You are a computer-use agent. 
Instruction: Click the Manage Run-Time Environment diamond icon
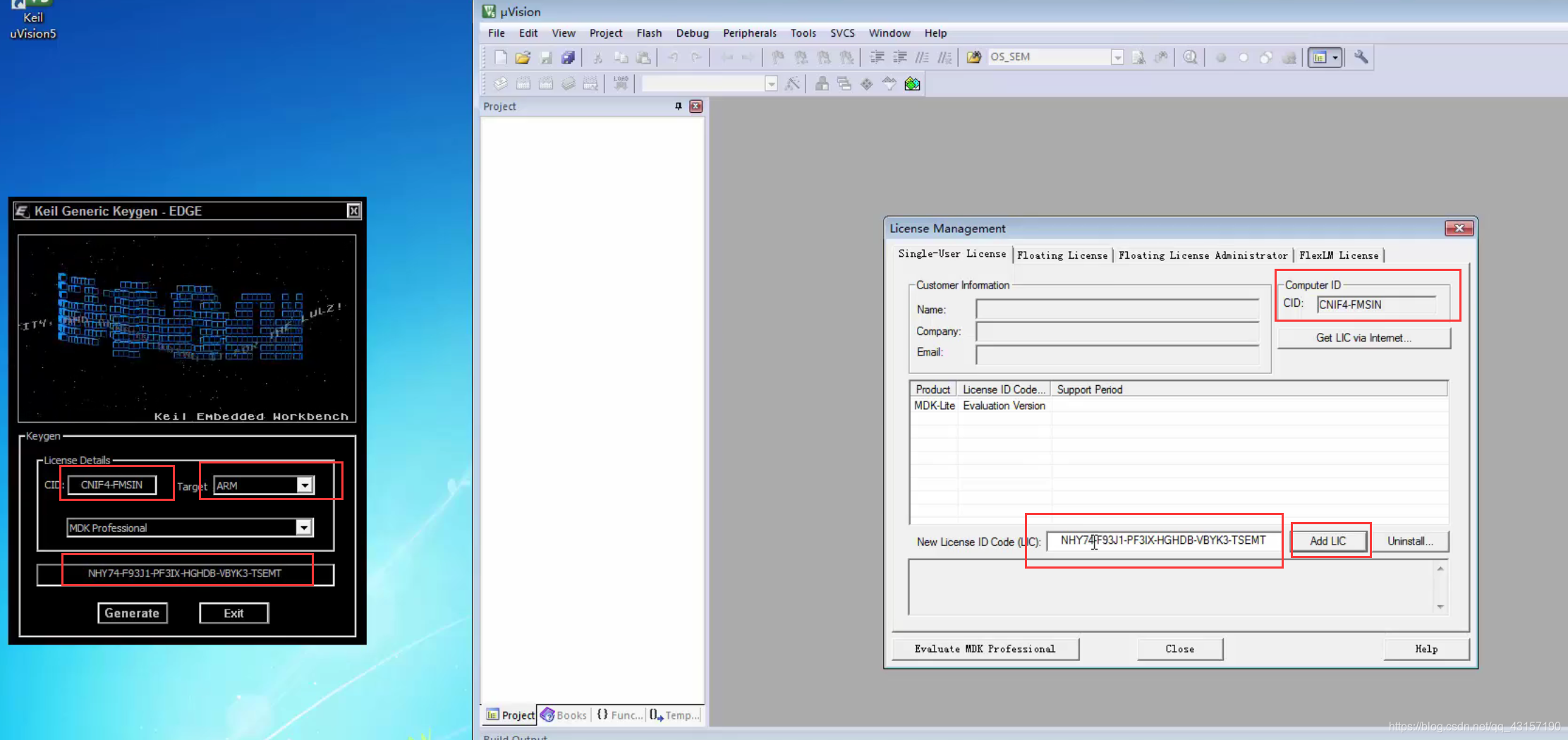click(x=867, y=84)
